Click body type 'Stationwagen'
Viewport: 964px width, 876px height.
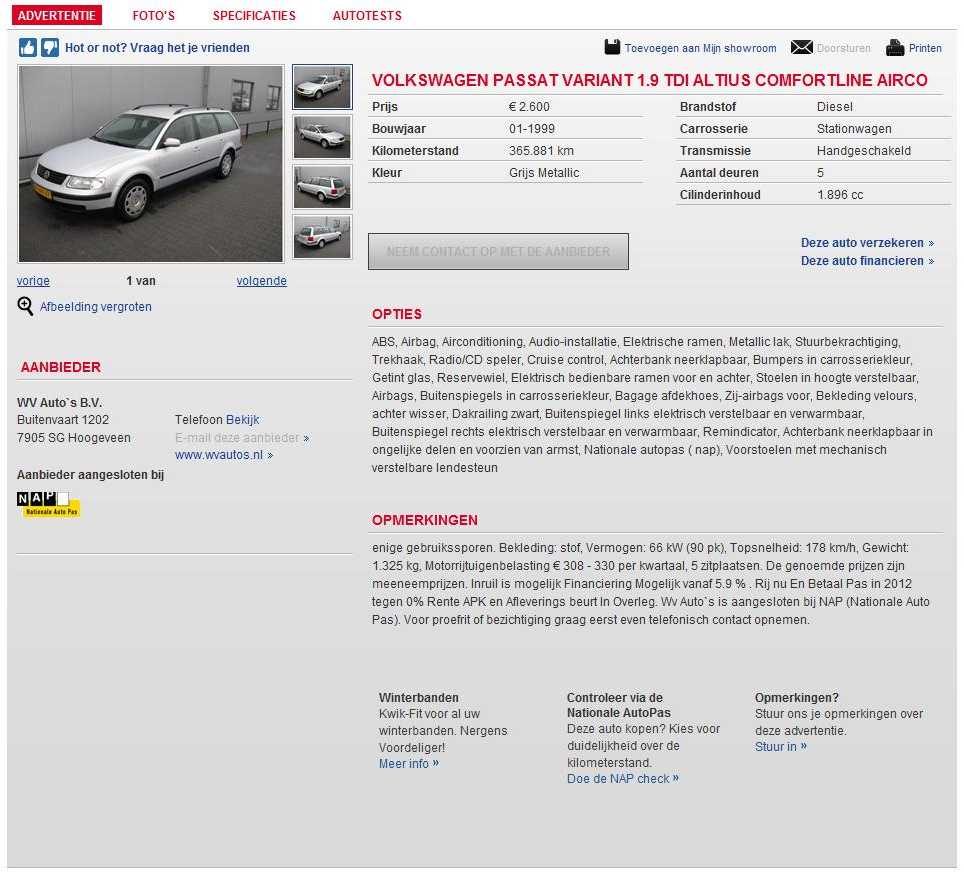854,128
